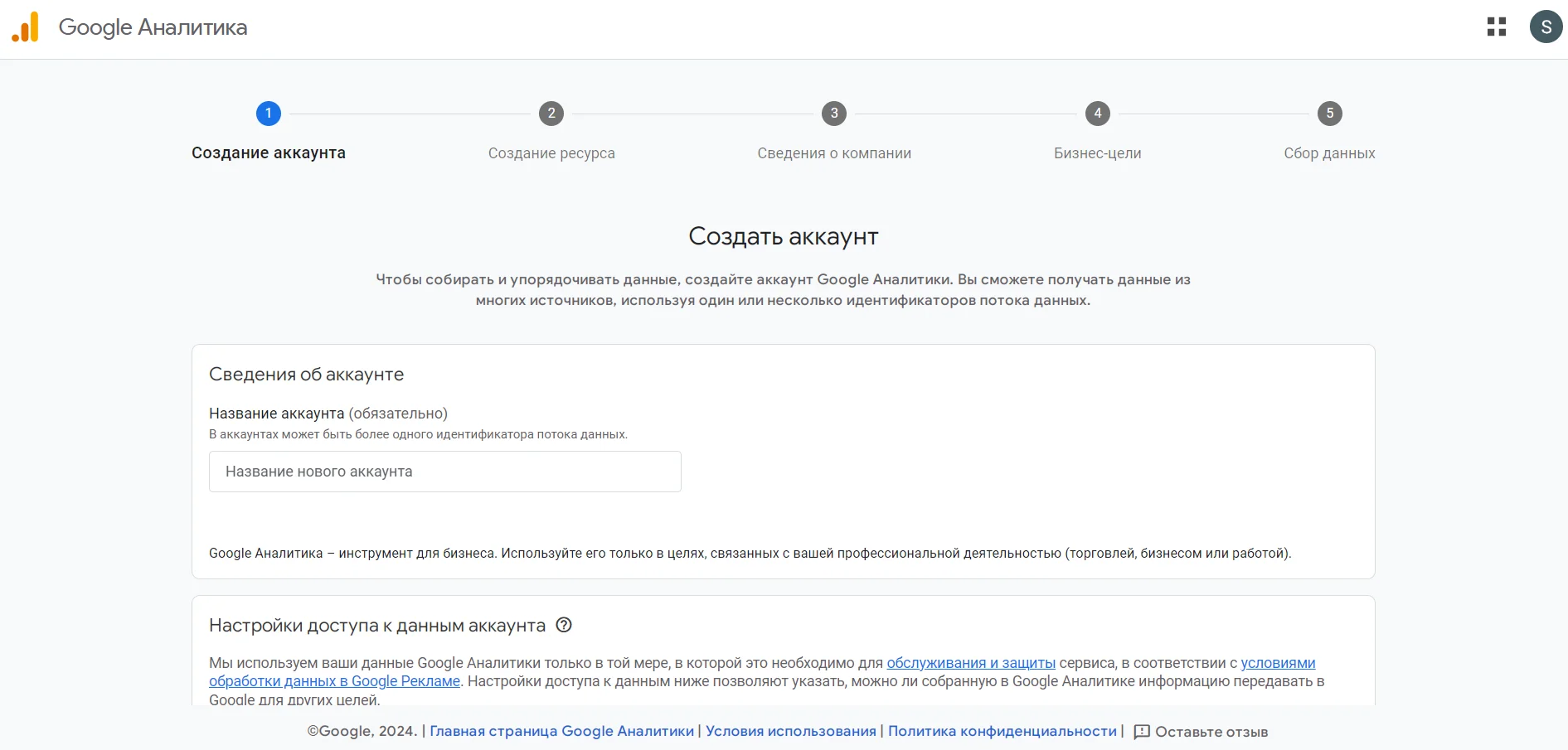
Task: Click the ©Google, 2024 copyright text
Action: [x=362, y=731]
